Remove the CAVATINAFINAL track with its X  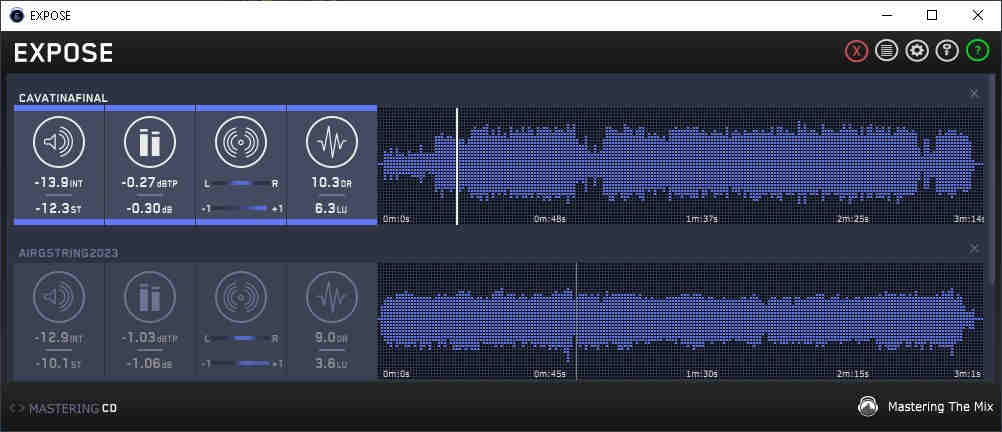tap(975, 93)
